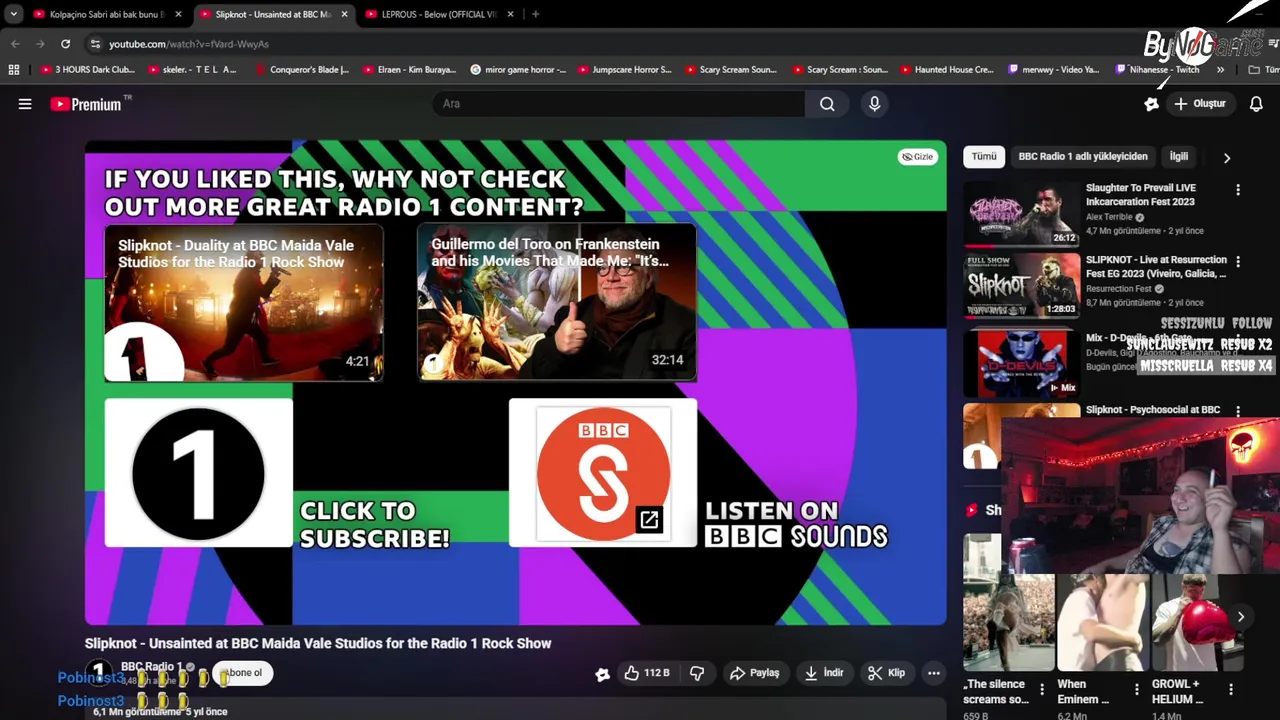Open Slaughter To Prevail LIVE thumbnail
Image resolution: width=1280 pixels, height=720 pixels.
point(1021,214)
